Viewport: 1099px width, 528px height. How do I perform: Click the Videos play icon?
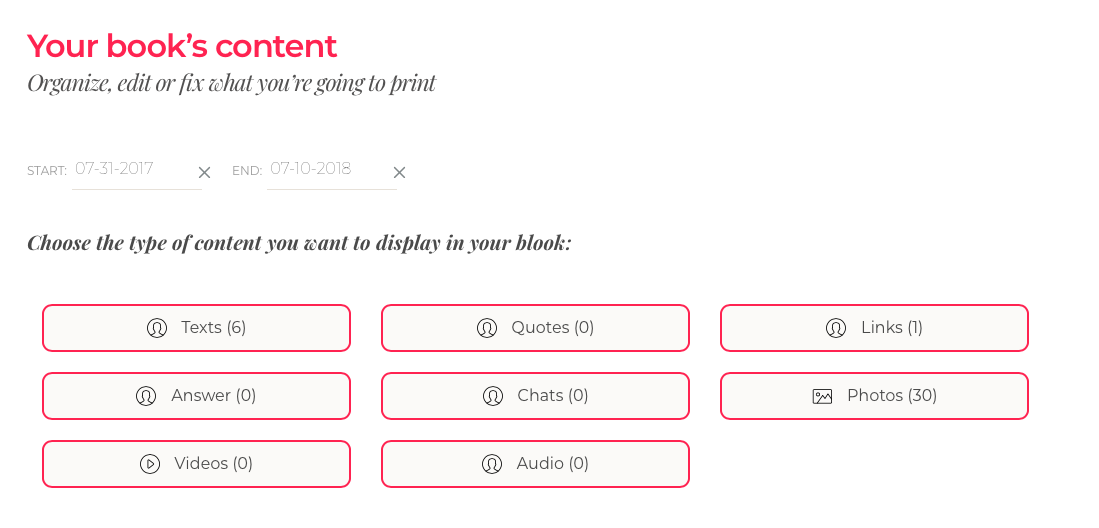click(150, 464)
